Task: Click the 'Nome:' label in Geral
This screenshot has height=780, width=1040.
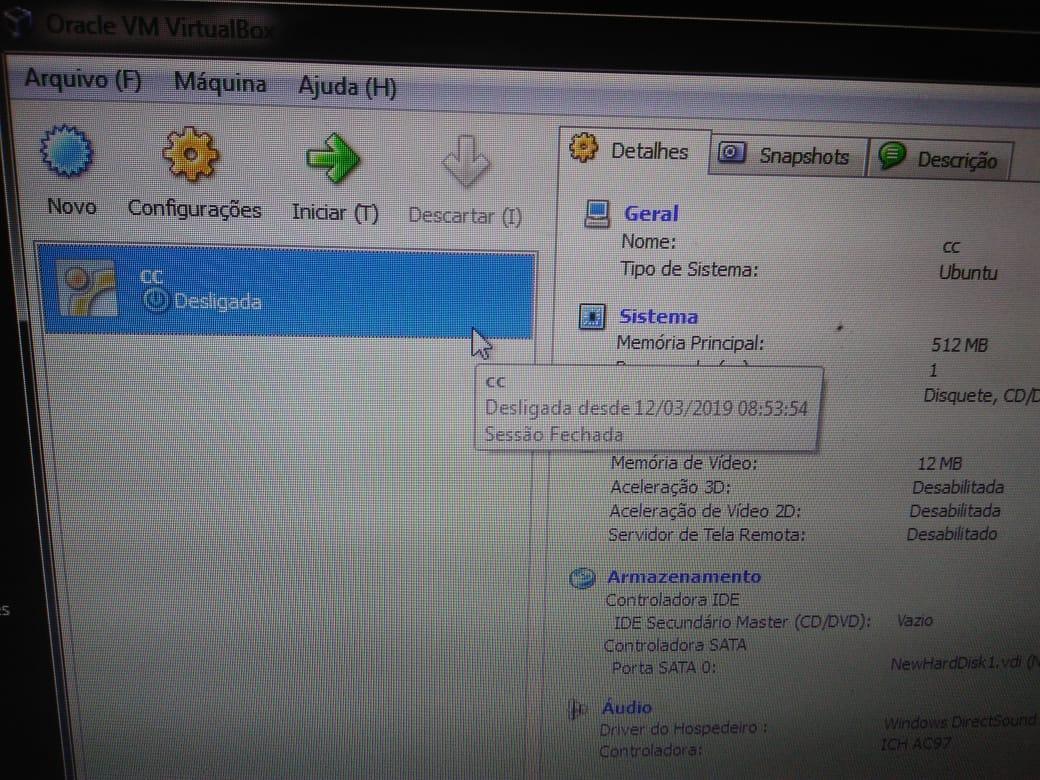Action: [648, 241]
